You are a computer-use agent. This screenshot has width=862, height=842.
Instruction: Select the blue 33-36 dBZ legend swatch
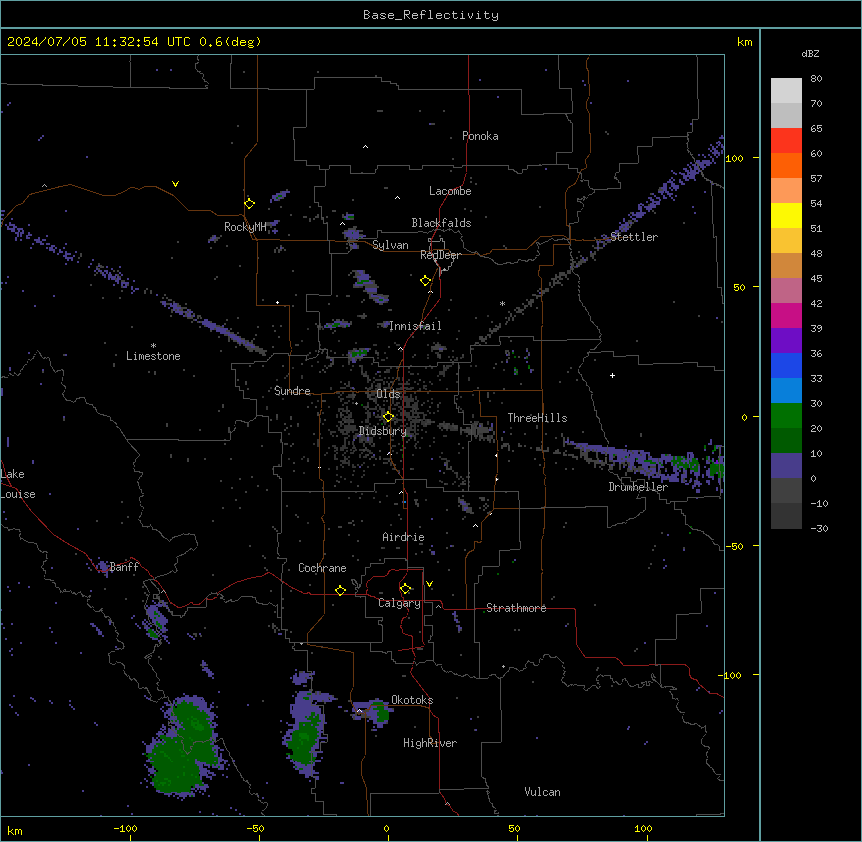(x=786, y=366)
